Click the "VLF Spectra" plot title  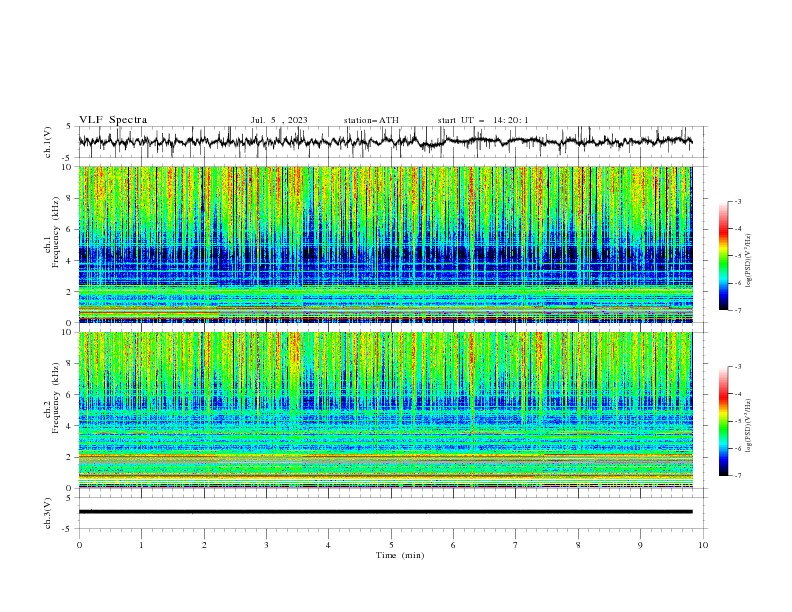[113, 120]
